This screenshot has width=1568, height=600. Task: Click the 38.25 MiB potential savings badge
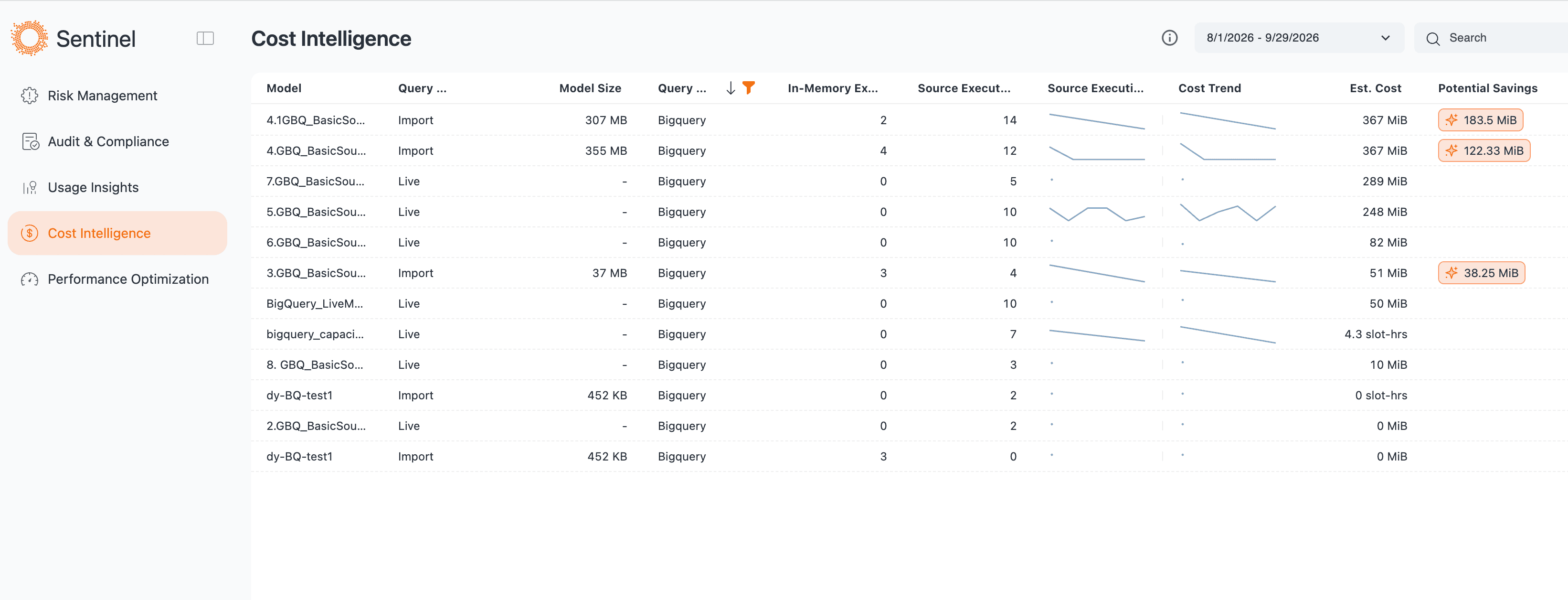(1482, 273)
